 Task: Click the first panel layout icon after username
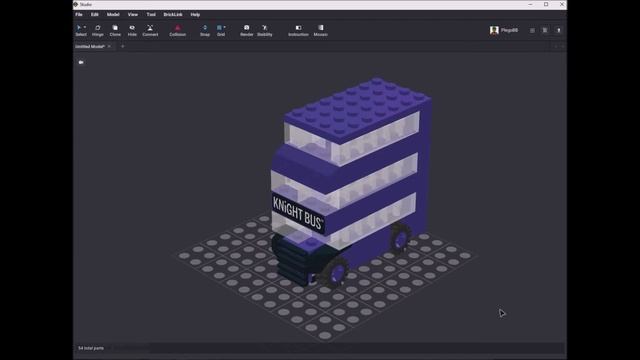click(x=532, y=30)
